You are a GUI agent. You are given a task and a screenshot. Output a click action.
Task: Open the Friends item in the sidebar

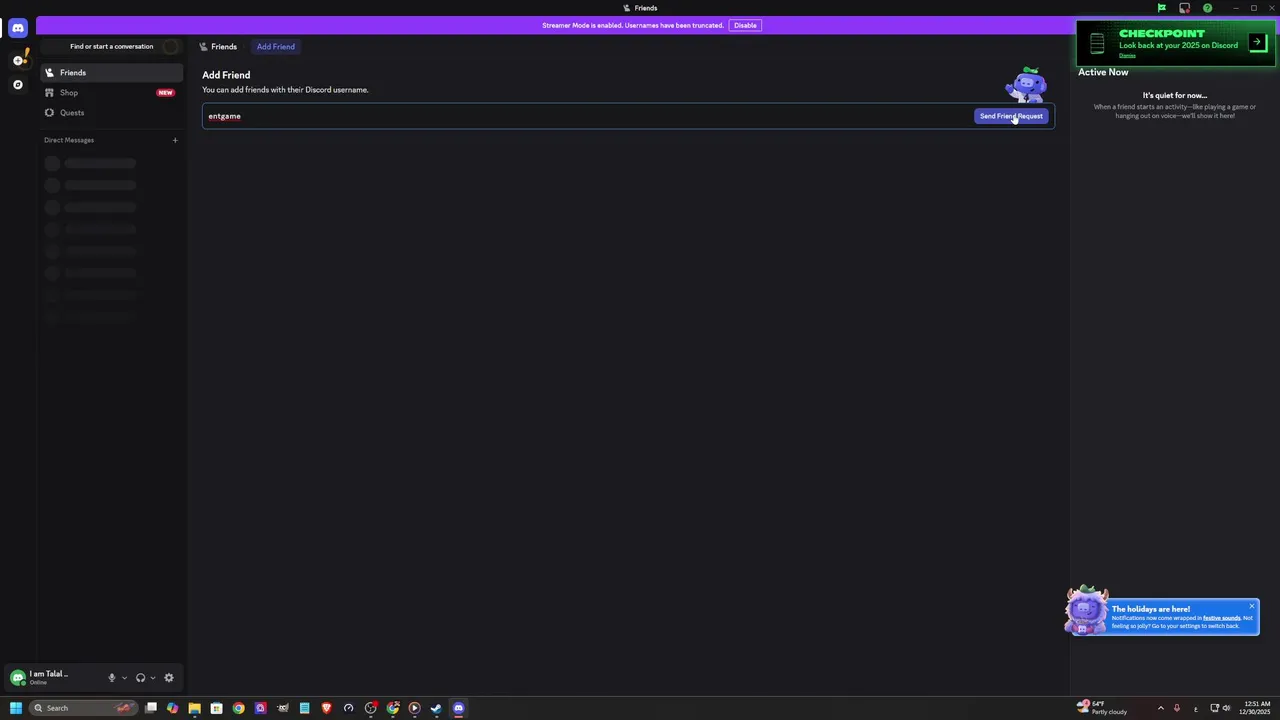pos(112,73)
